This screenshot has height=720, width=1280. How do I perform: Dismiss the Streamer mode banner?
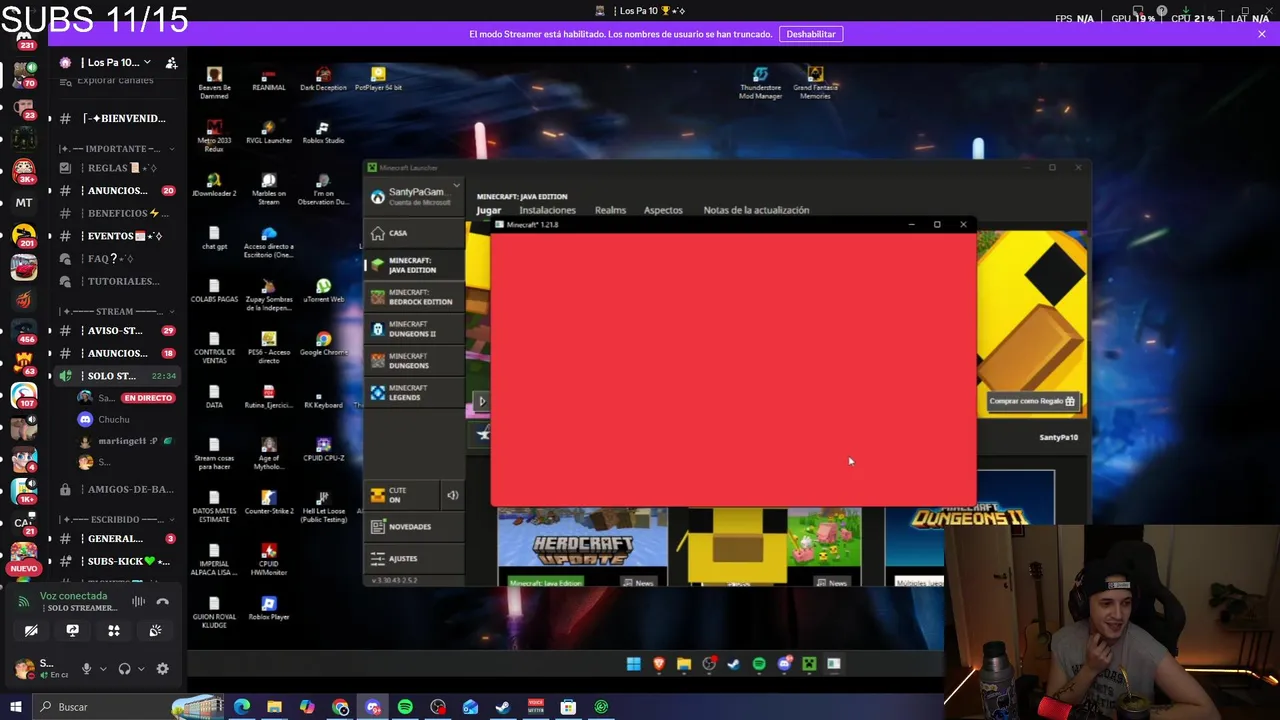coord(1262,34)
